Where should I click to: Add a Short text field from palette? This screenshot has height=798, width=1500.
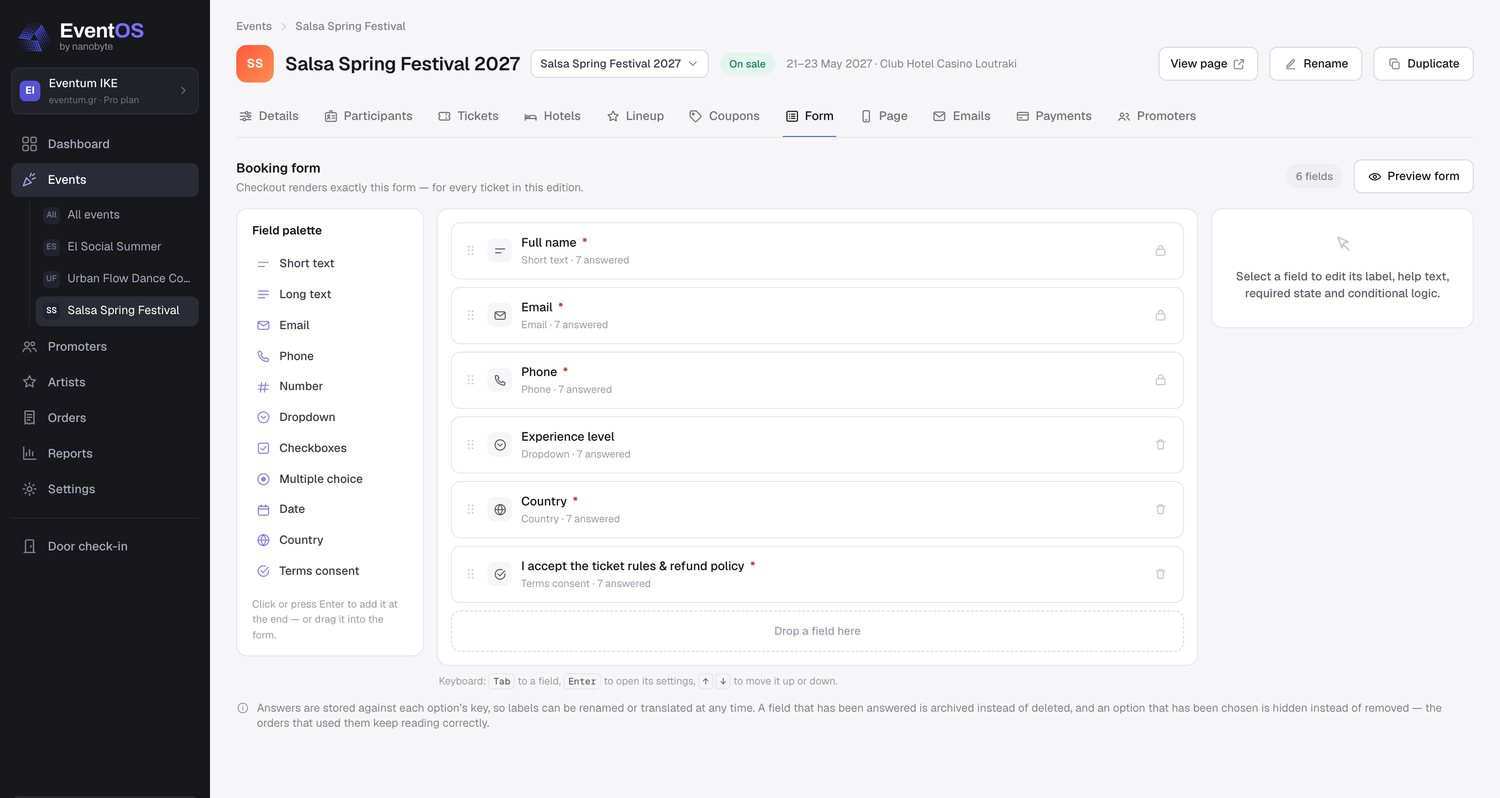point(330,264)
